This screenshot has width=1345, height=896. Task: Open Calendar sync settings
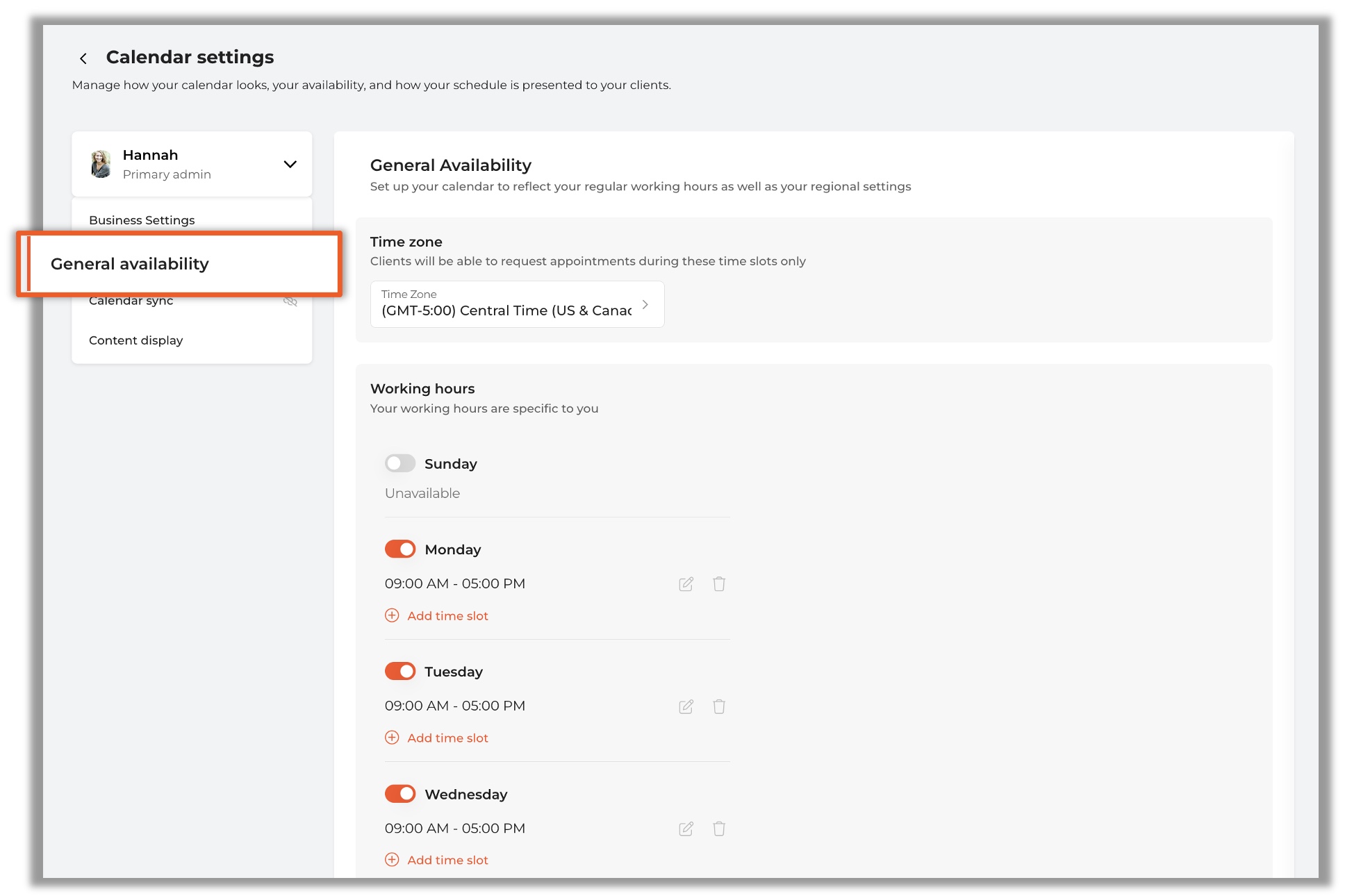coord(131,301)
